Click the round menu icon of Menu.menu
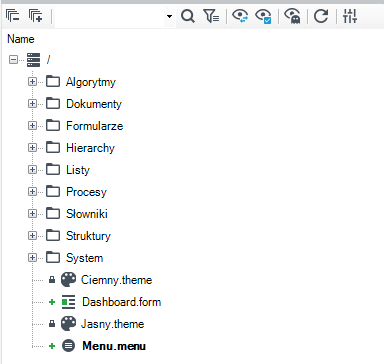The image size is (384, 364). tap(68, 346)
